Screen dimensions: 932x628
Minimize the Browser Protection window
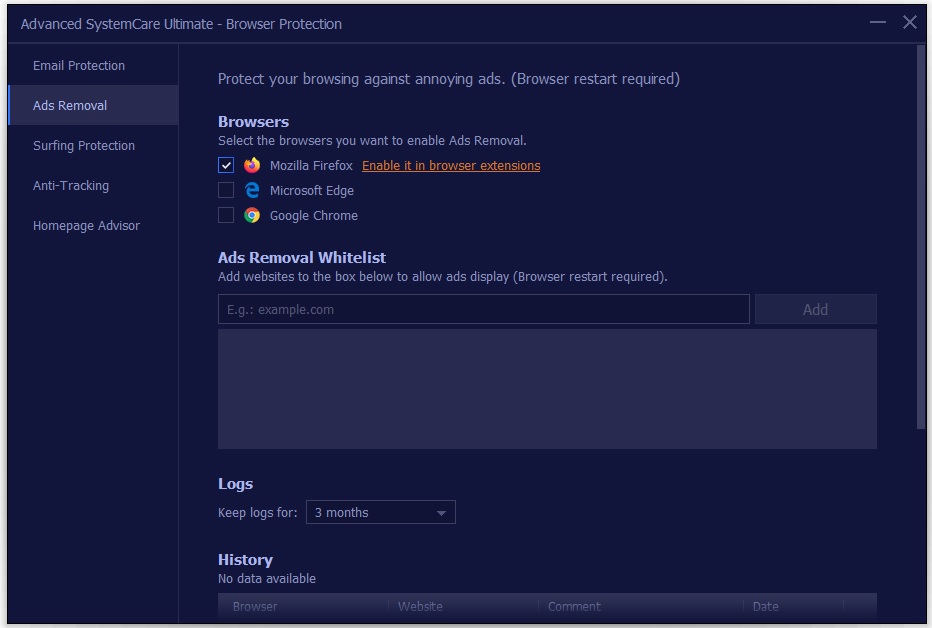(x=877, y=22)
